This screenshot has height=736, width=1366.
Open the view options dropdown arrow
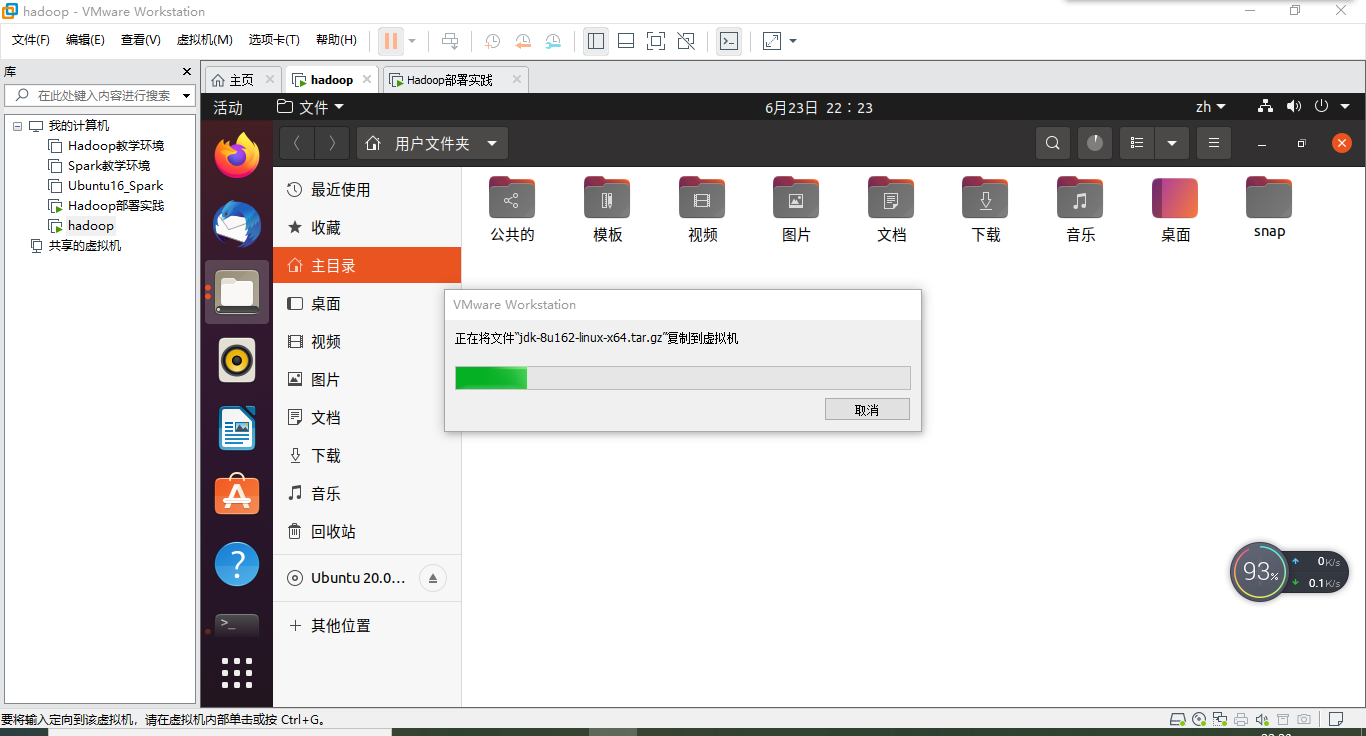click(1172, 143)
